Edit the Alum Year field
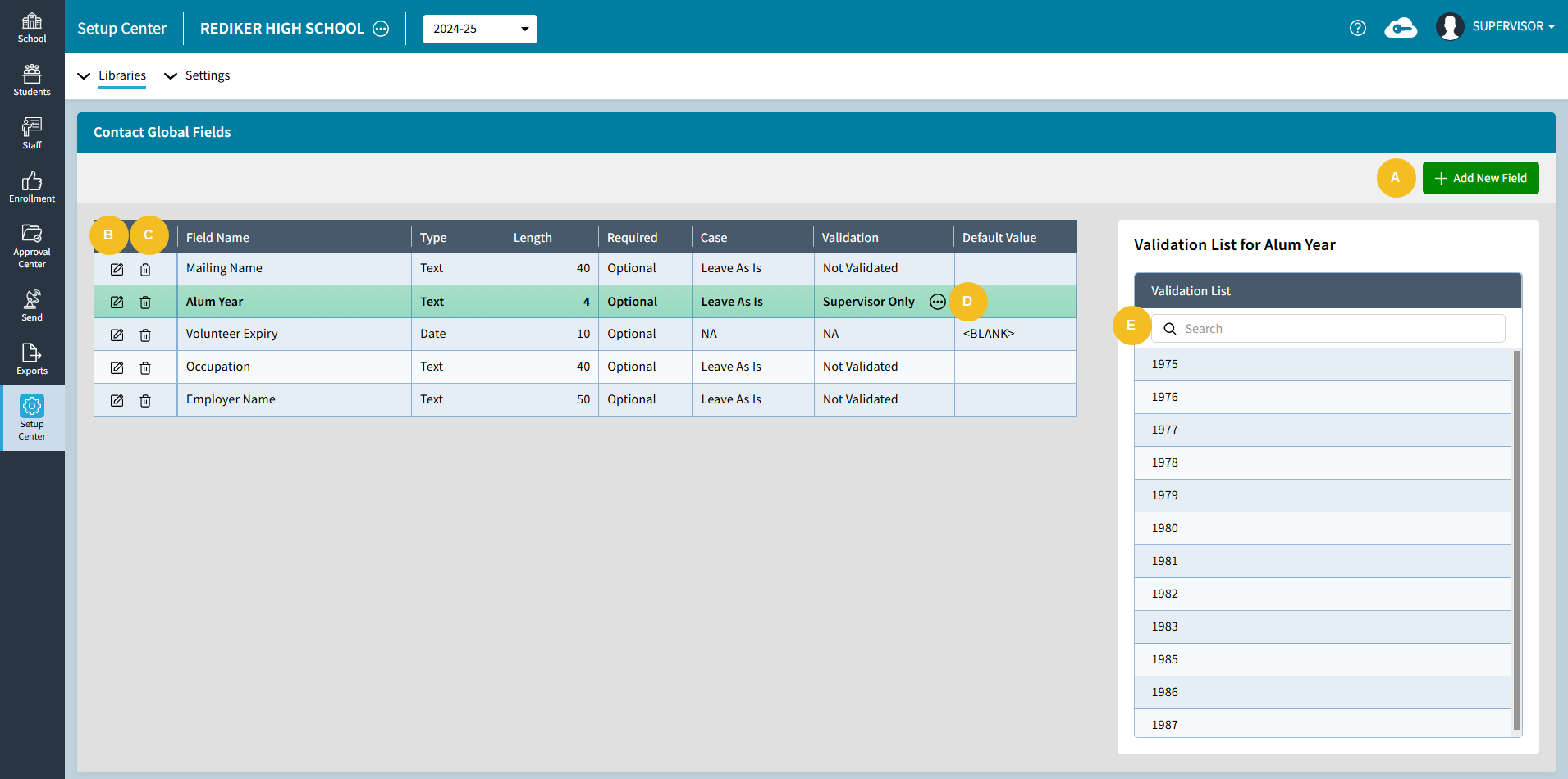 pyautogui.click(x=117, y=302)
